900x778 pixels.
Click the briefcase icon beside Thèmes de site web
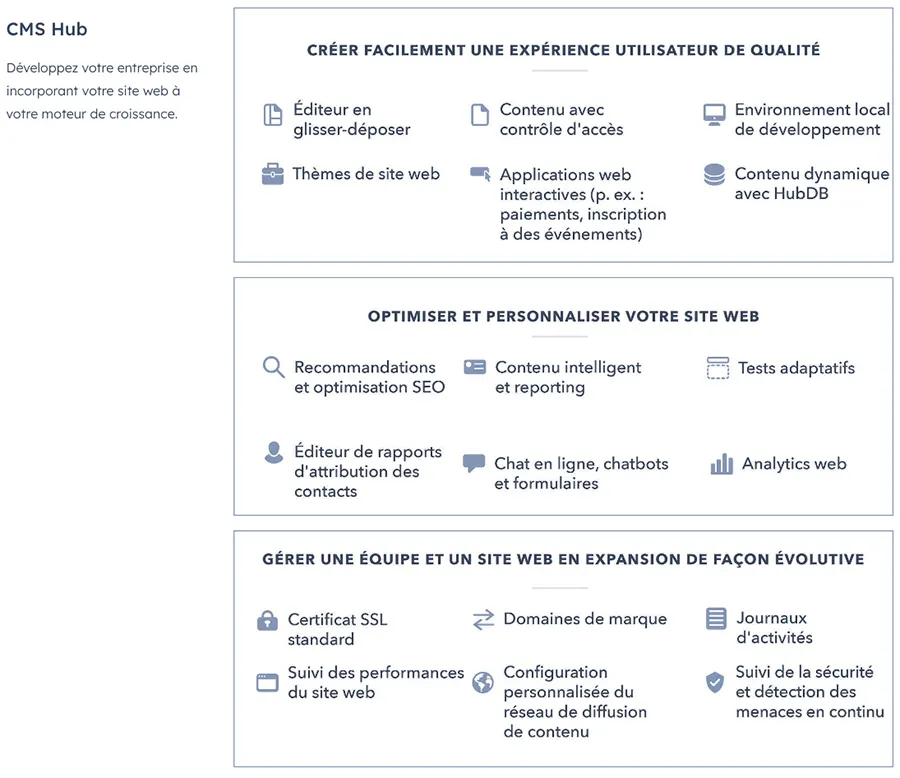tap(272, 175)
